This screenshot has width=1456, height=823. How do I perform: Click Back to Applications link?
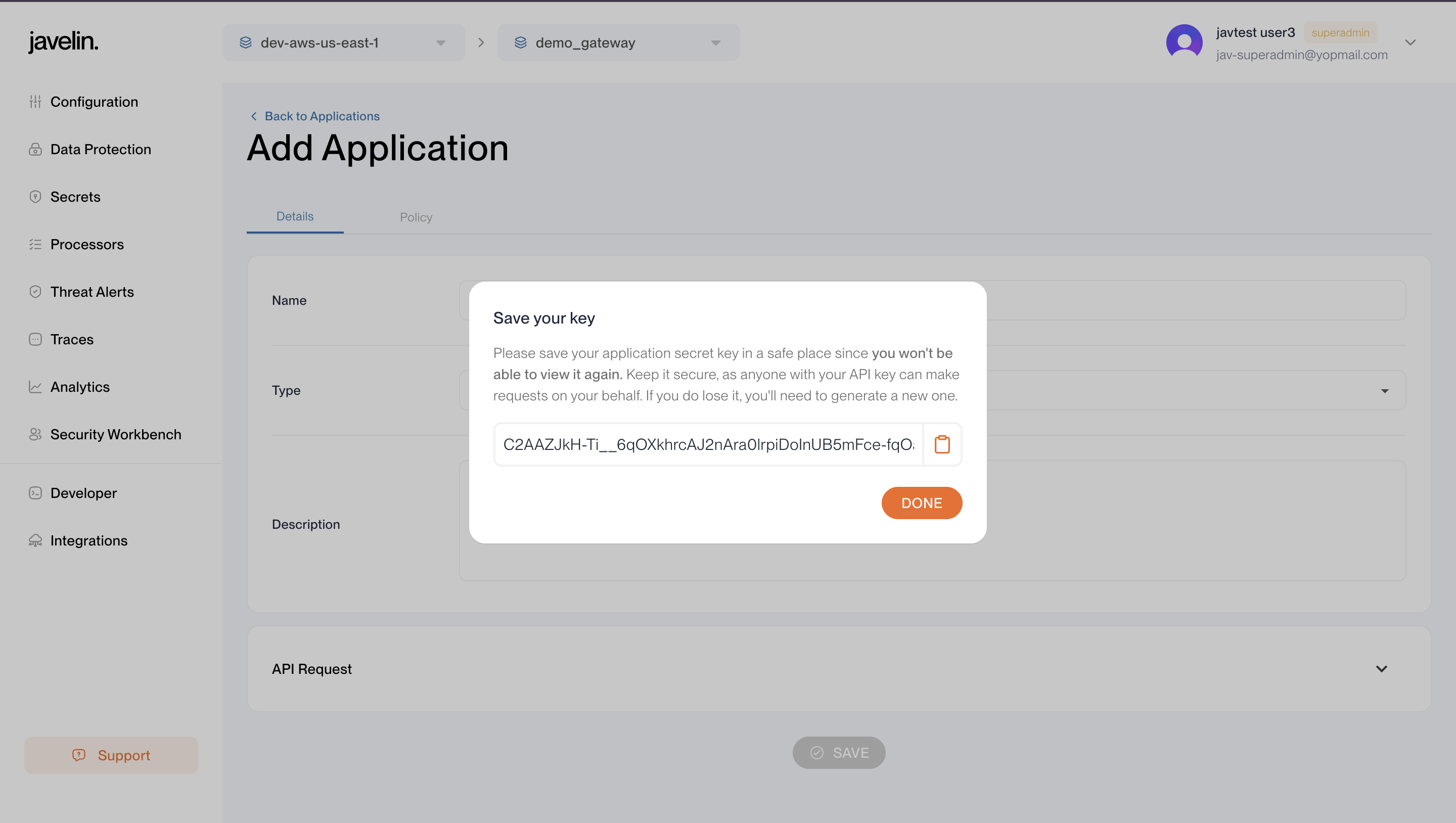[x=322, y=116]
